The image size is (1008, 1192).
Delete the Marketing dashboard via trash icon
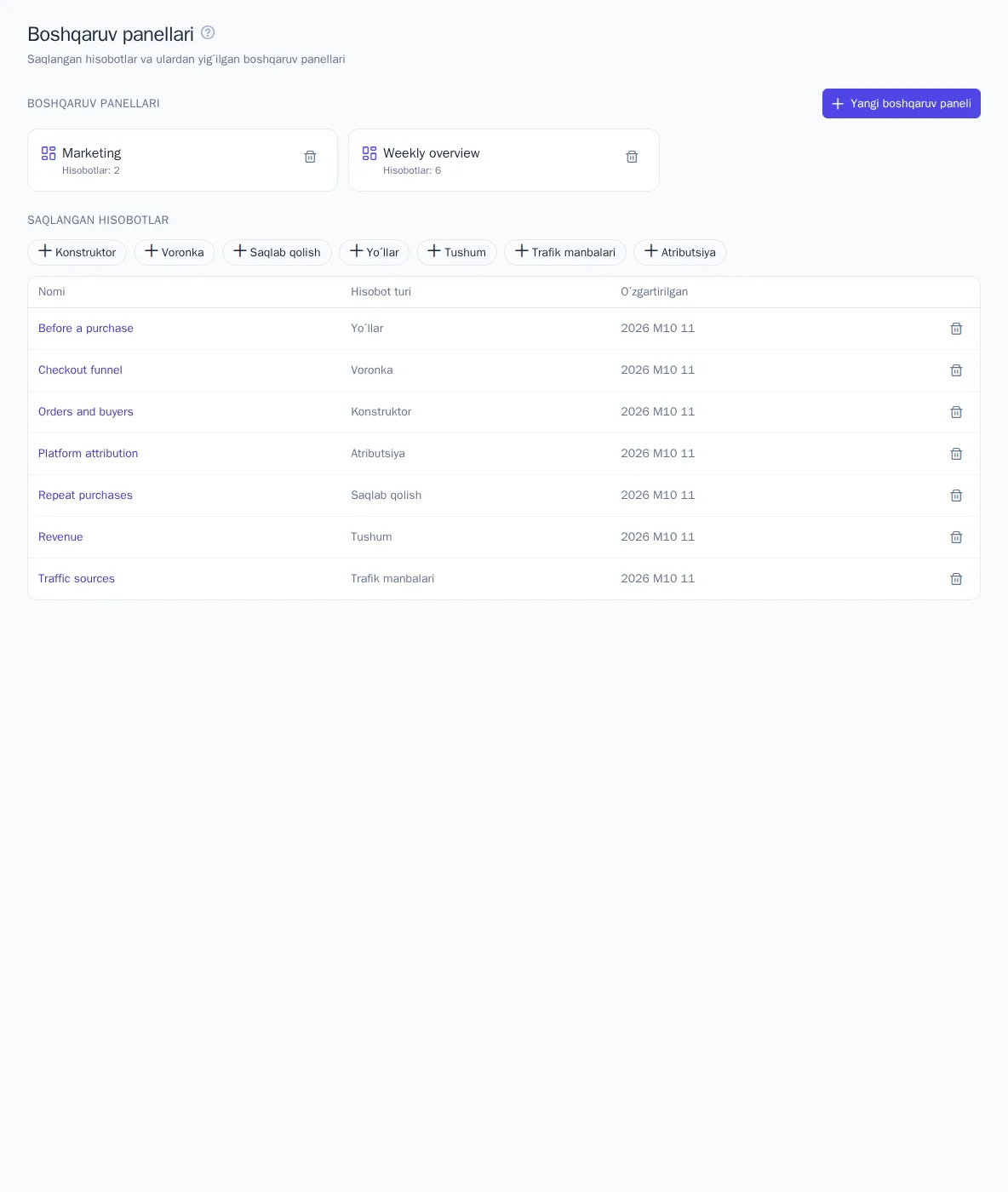310,157
